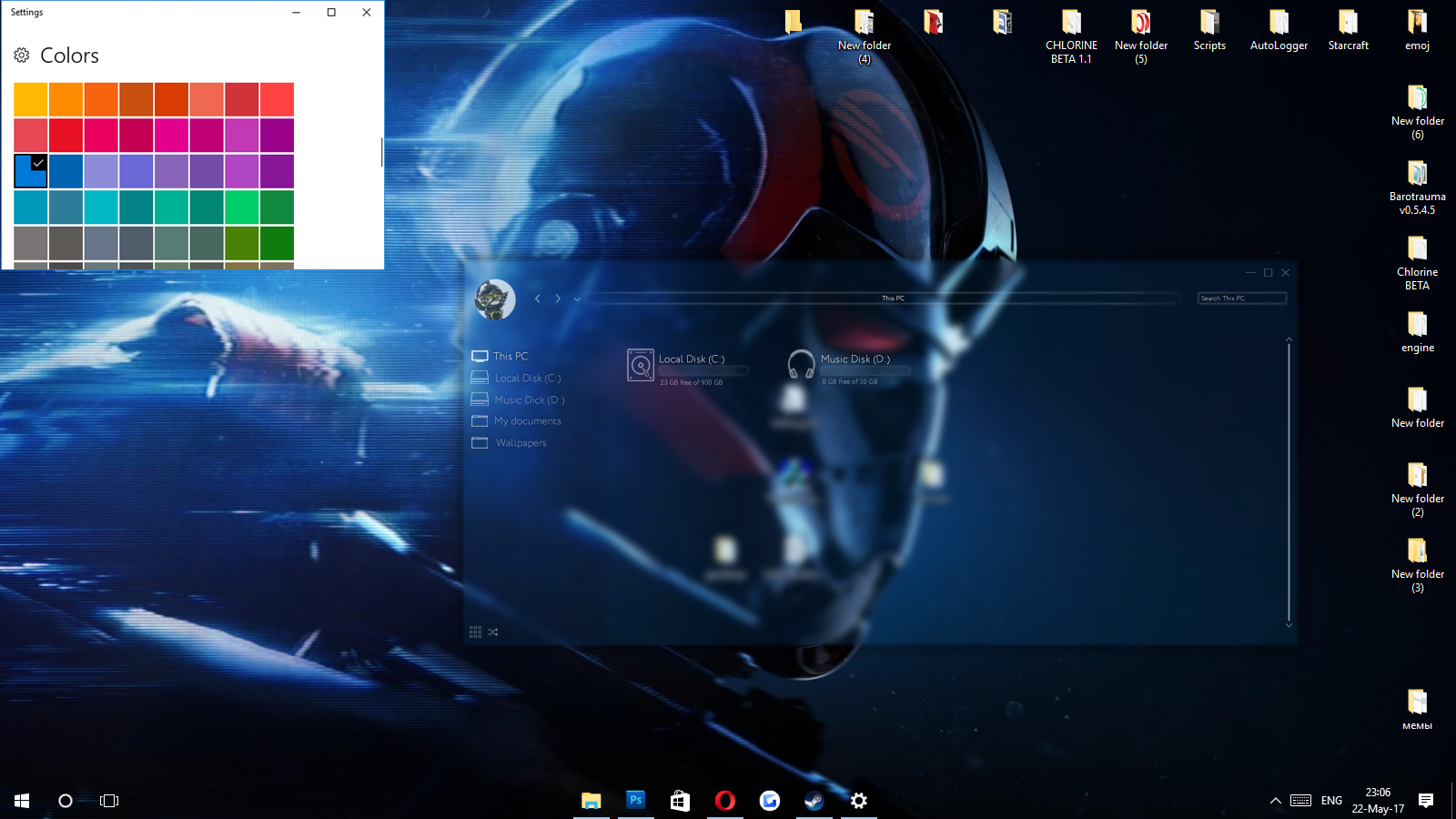
Task: Click the Settings window scrollbar thumb
Action: click(381, 152)
